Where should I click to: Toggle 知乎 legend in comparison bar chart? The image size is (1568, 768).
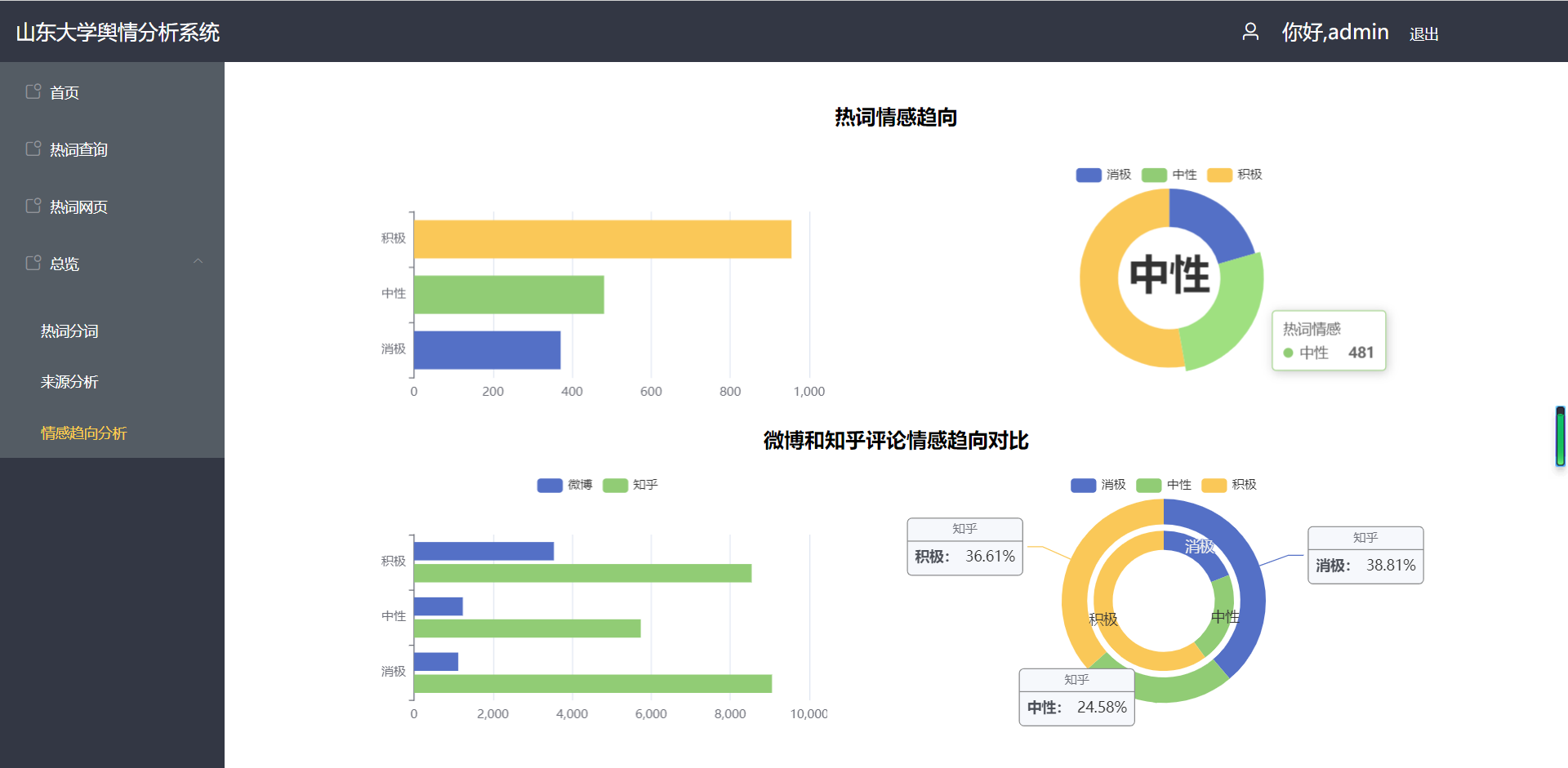pyautogui.click(x=630, y=485)
